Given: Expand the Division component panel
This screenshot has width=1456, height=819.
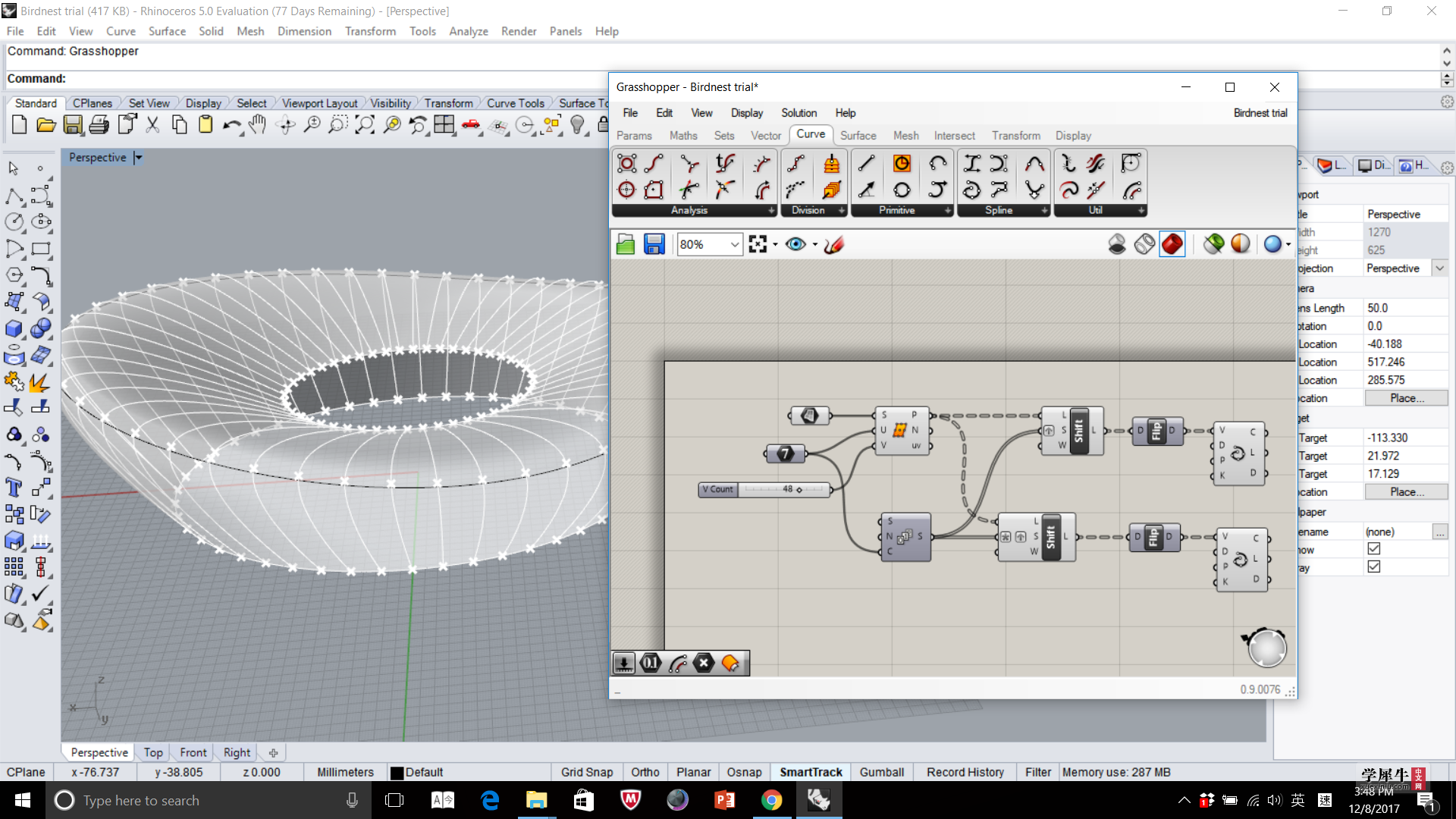Looking at the screenshot, I should coord(841,211).
